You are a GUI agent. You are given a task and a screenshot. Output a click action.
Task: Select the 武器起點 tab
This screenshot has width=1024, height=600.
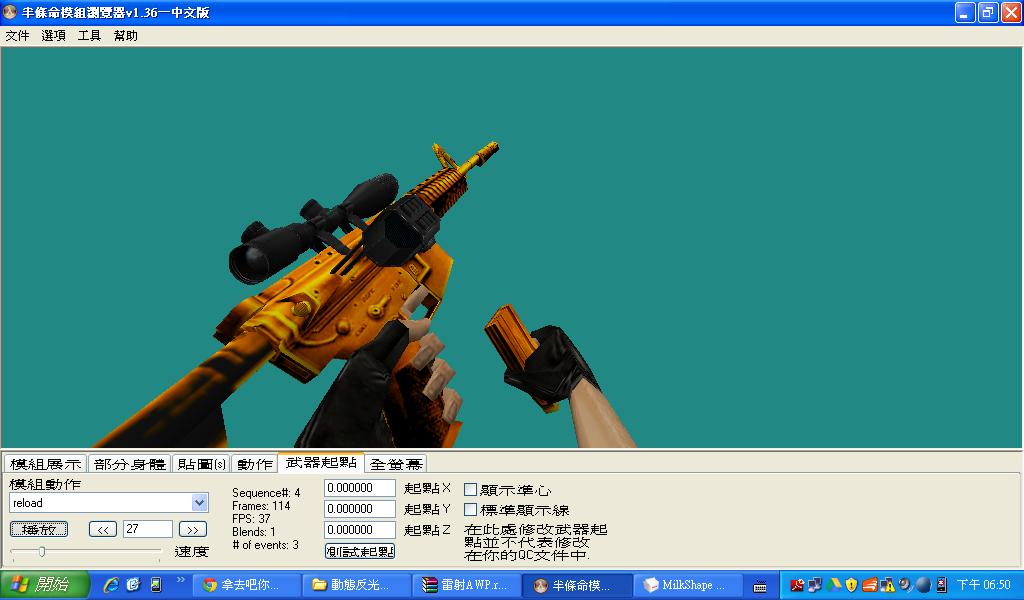(321, 462)
